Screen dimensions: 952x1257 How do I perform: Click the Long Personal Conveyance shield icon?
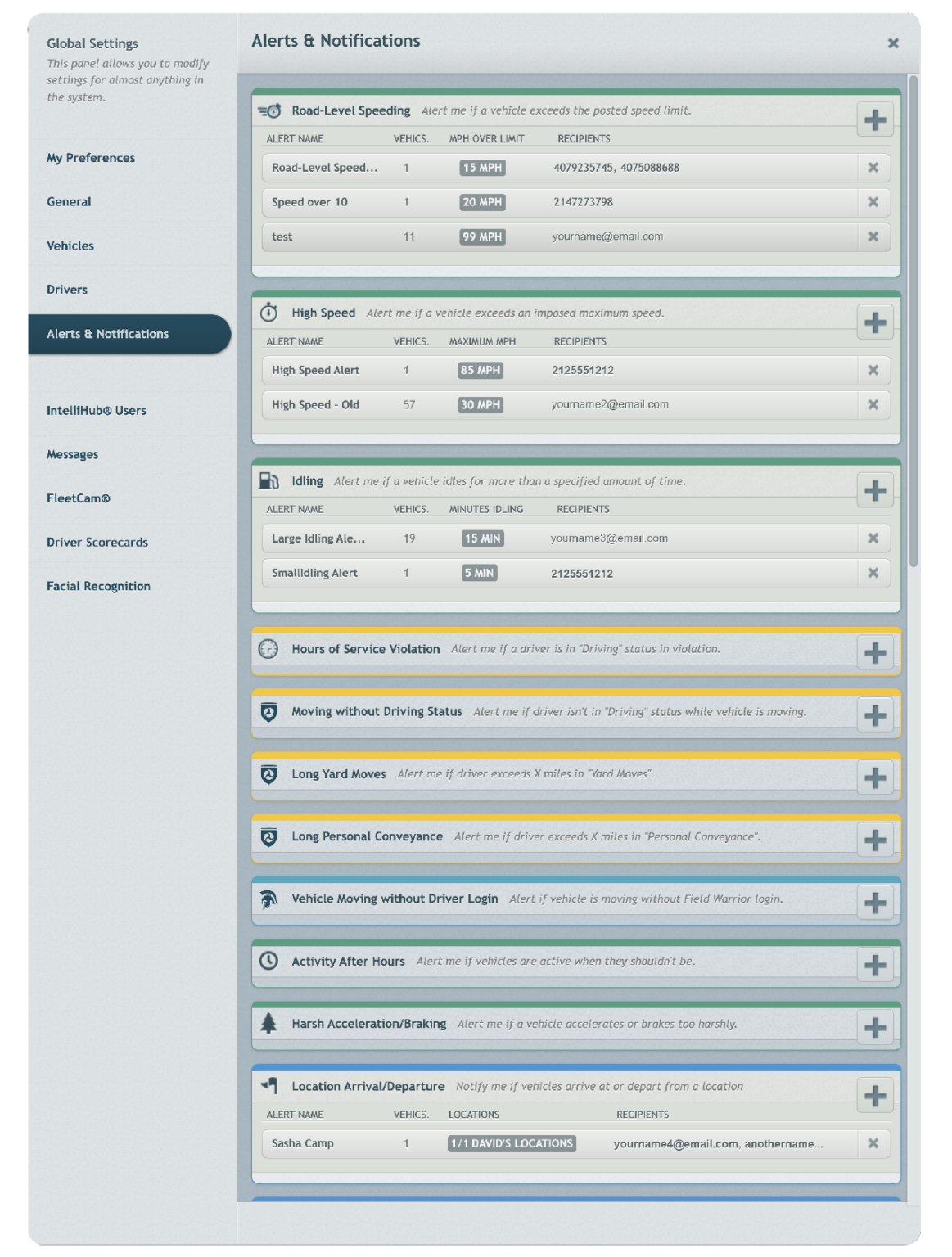(268, 836)
